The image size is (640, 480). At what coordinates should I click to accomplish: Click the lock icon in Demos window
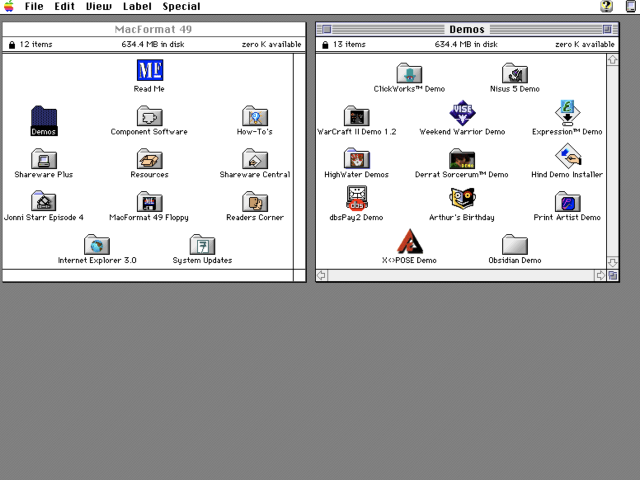tap(325, 44)
